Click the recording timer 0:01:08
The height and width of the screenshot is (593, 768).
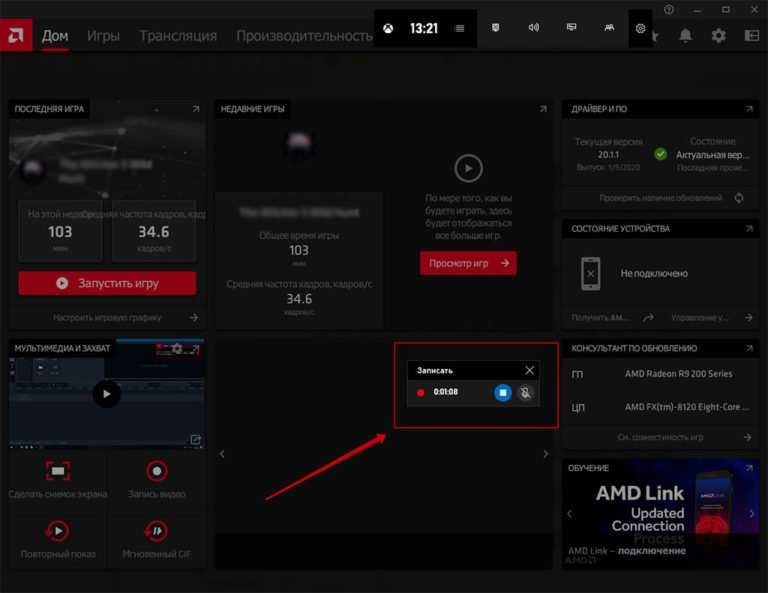pyautogui.click(x=446, y=392)
